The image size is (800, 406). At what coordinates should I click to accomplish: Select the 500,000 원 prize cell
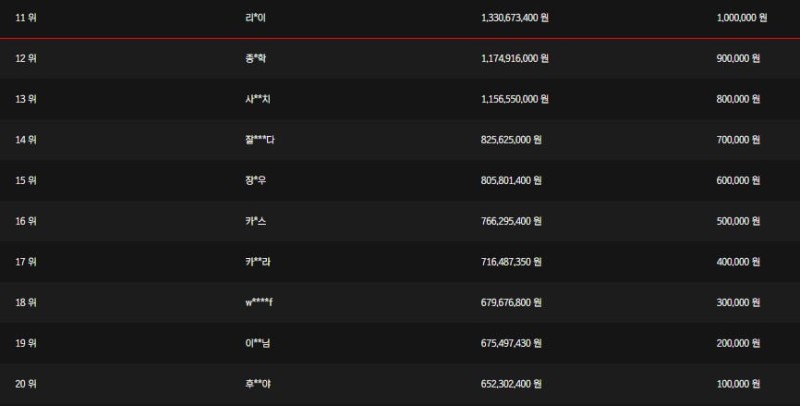[x=738, y=221]
